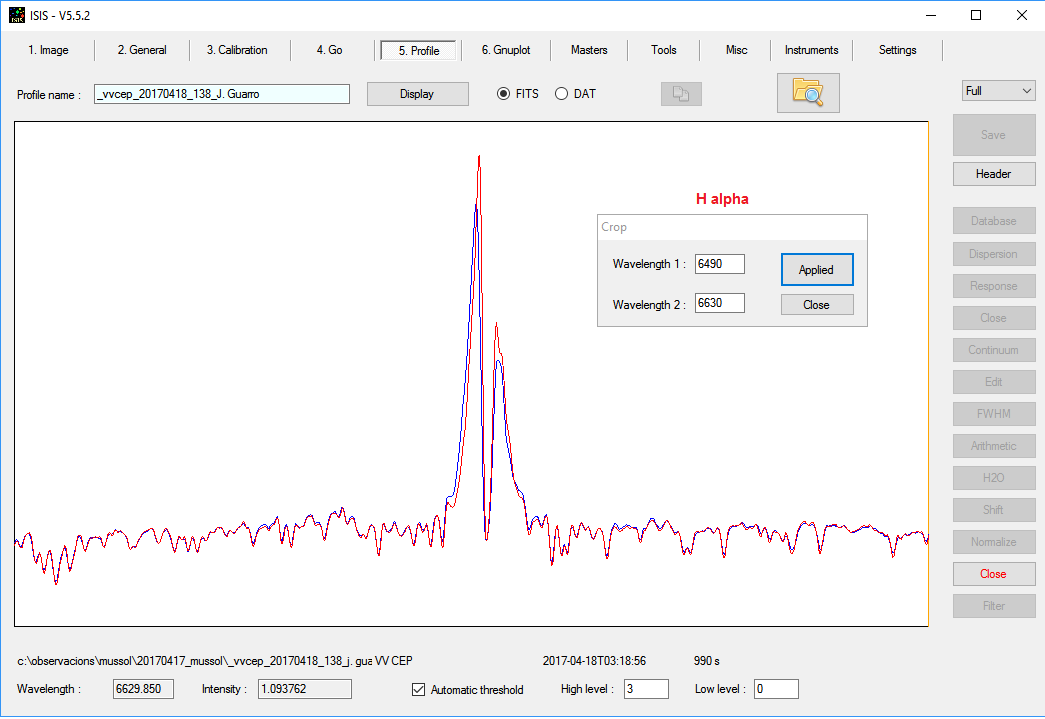This screenshot has width=1045, height=719.
Task: Toggle the Automatic threshold checkbox
Action: pyautogui.click(x=419, y=689)
